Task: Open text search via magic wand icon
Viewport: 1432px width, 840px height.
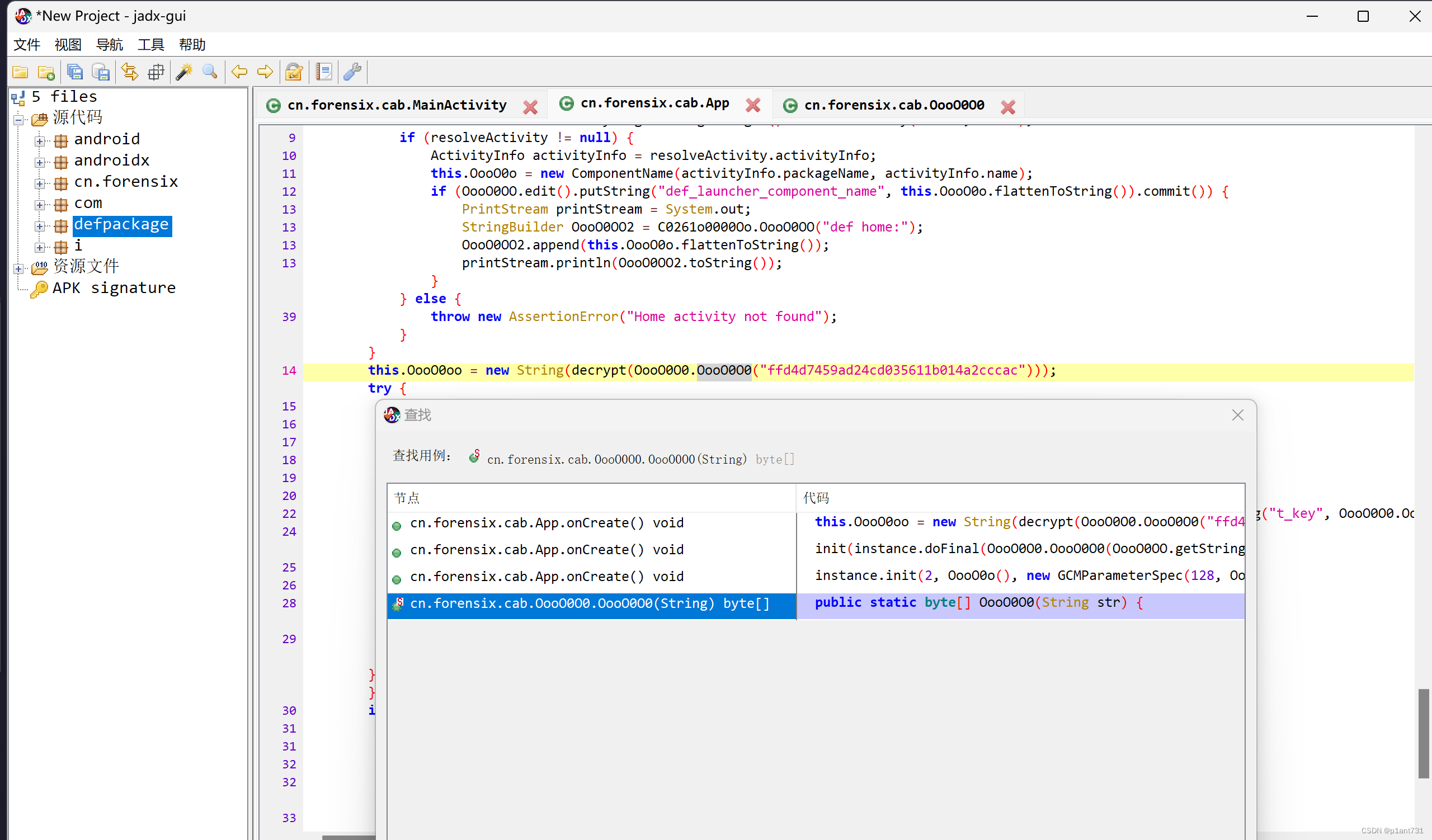Action: coord(184,72)
